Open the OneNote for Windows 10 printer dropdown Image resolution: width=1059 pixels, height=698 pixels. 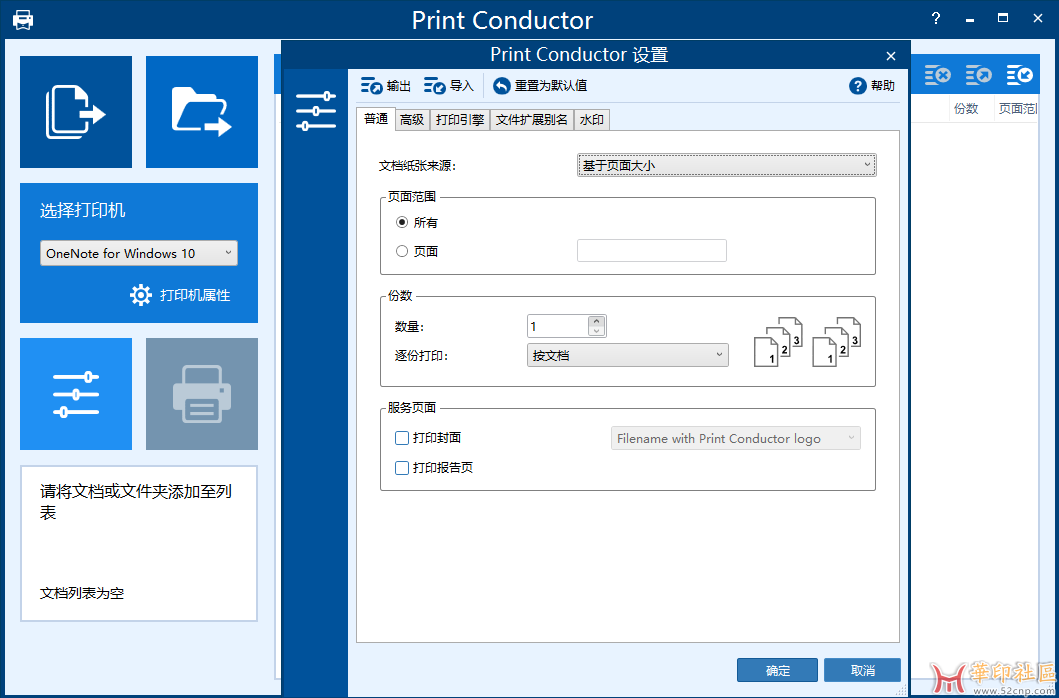pos(138,253)
